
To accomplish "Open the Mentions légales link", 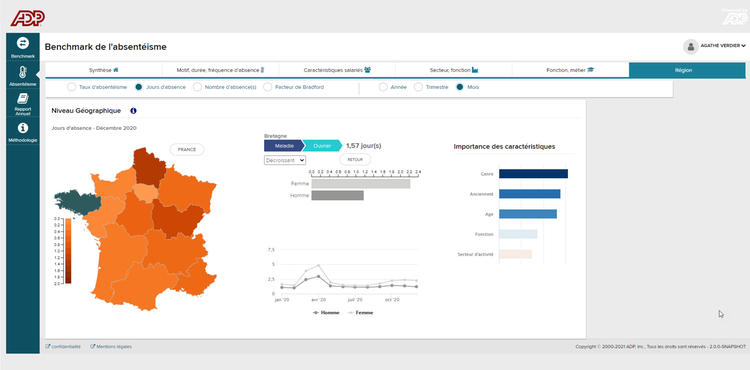I will [114, 347].
